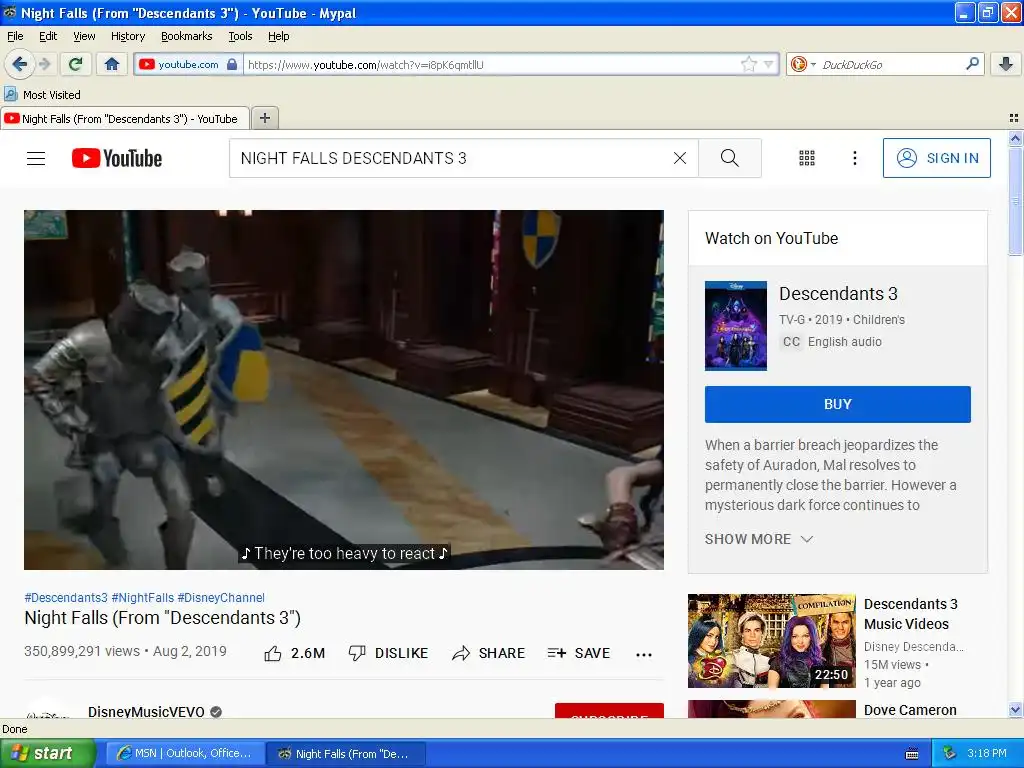Show all tabs grid icon
Viewport: 1024px width, 768px height.
coord(1014,118)
